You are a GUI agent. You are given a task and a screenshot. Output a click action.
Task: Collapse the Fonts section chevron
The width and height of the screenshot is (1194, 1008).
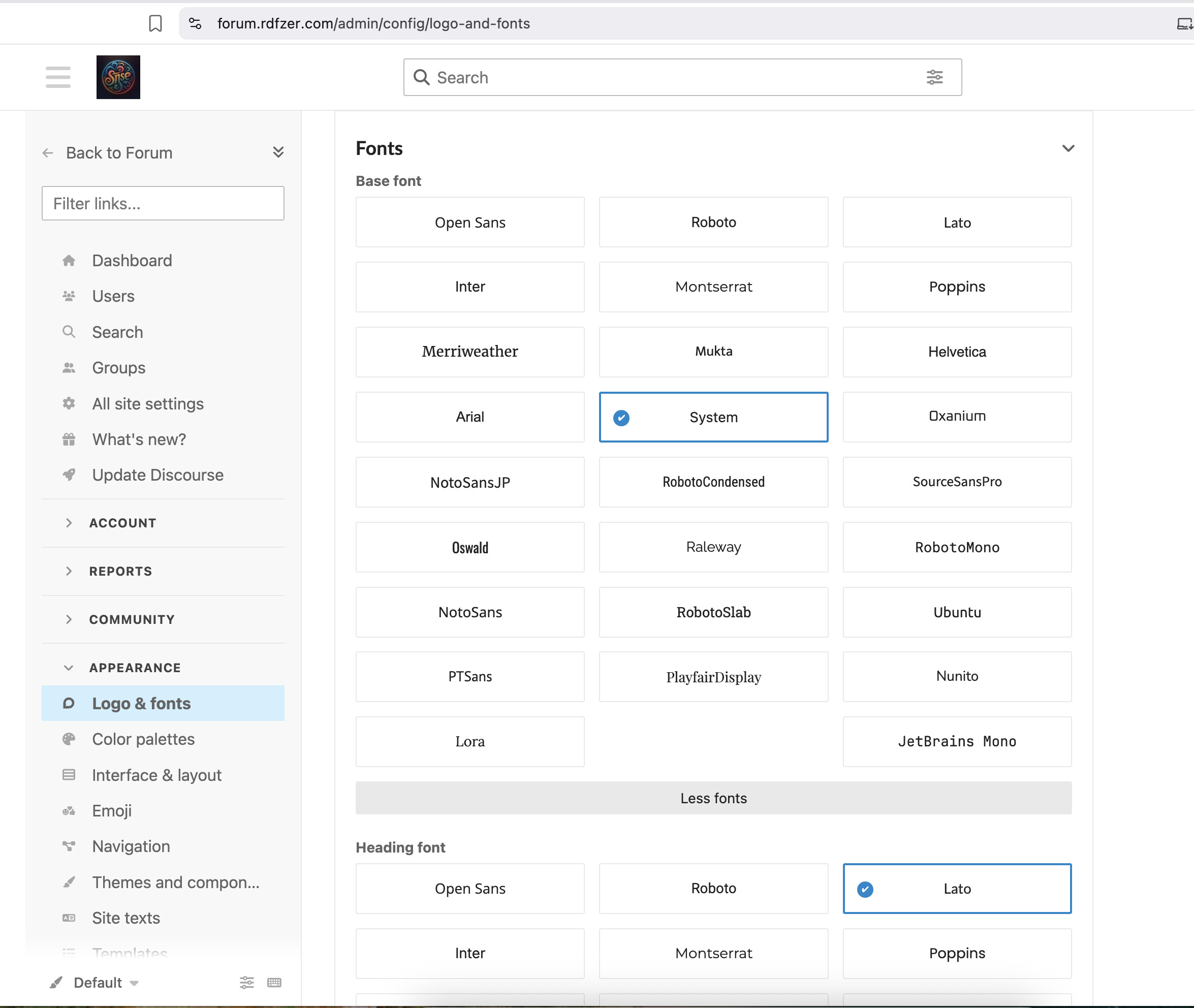coord(1068,148)
